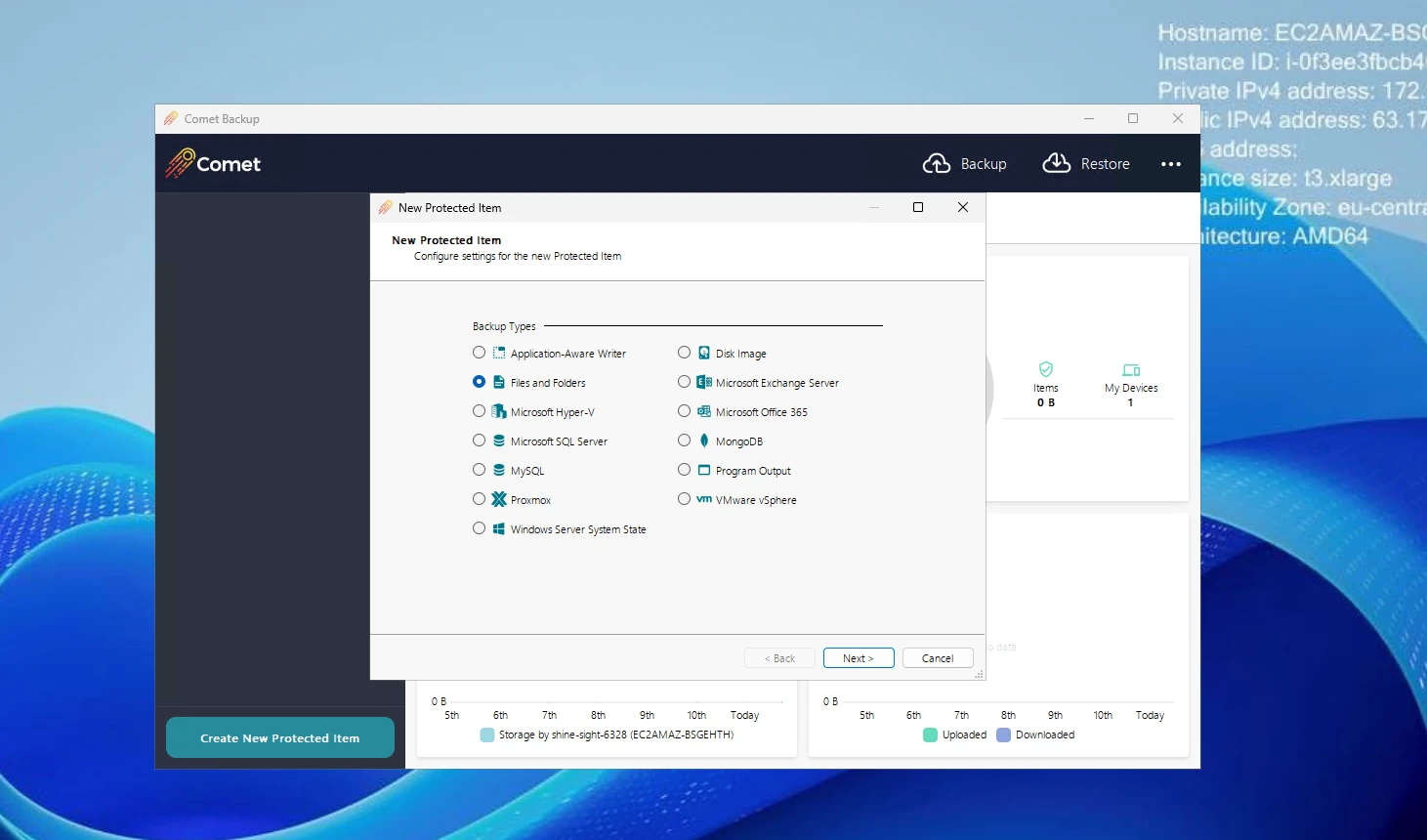Select the Proxmox radio button
Viewport: 1427px width, 840px height.
pyautogui.click(x=479, y=499)
